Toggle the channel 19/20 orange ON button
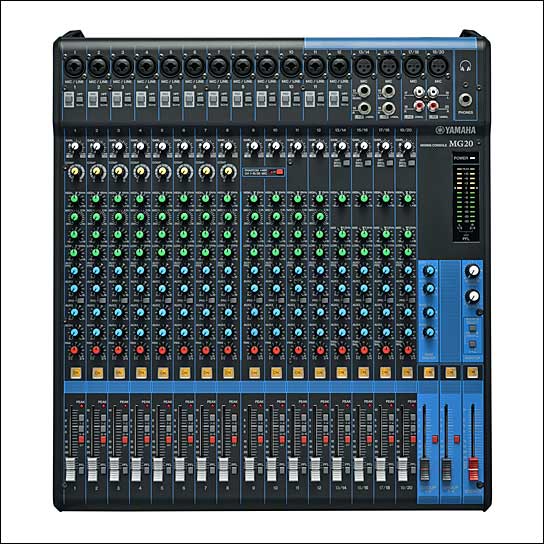The height and width of the screenshot is (544, 544). 406,373
